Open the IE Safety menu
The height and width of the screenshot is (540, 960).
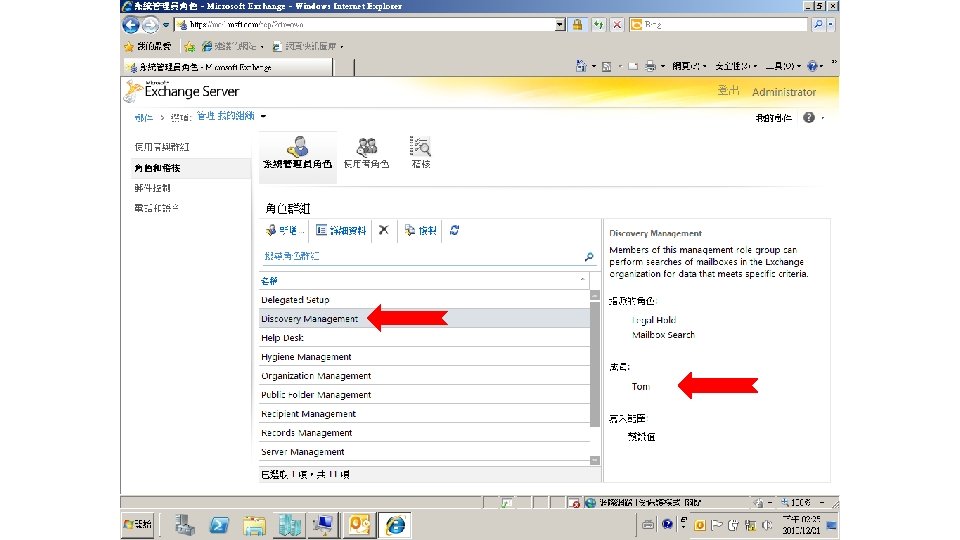(737, 66)
